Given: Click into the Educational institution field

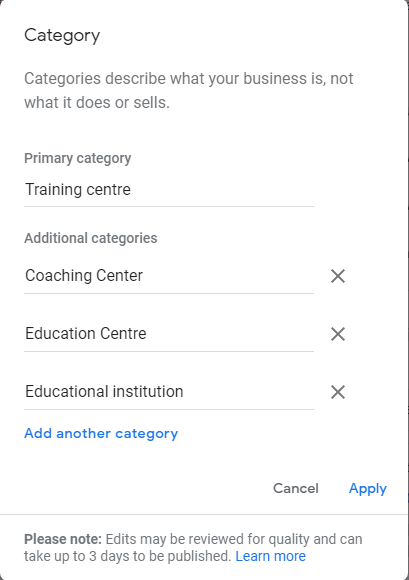Looking at the screenshot, I should (169, 392).
